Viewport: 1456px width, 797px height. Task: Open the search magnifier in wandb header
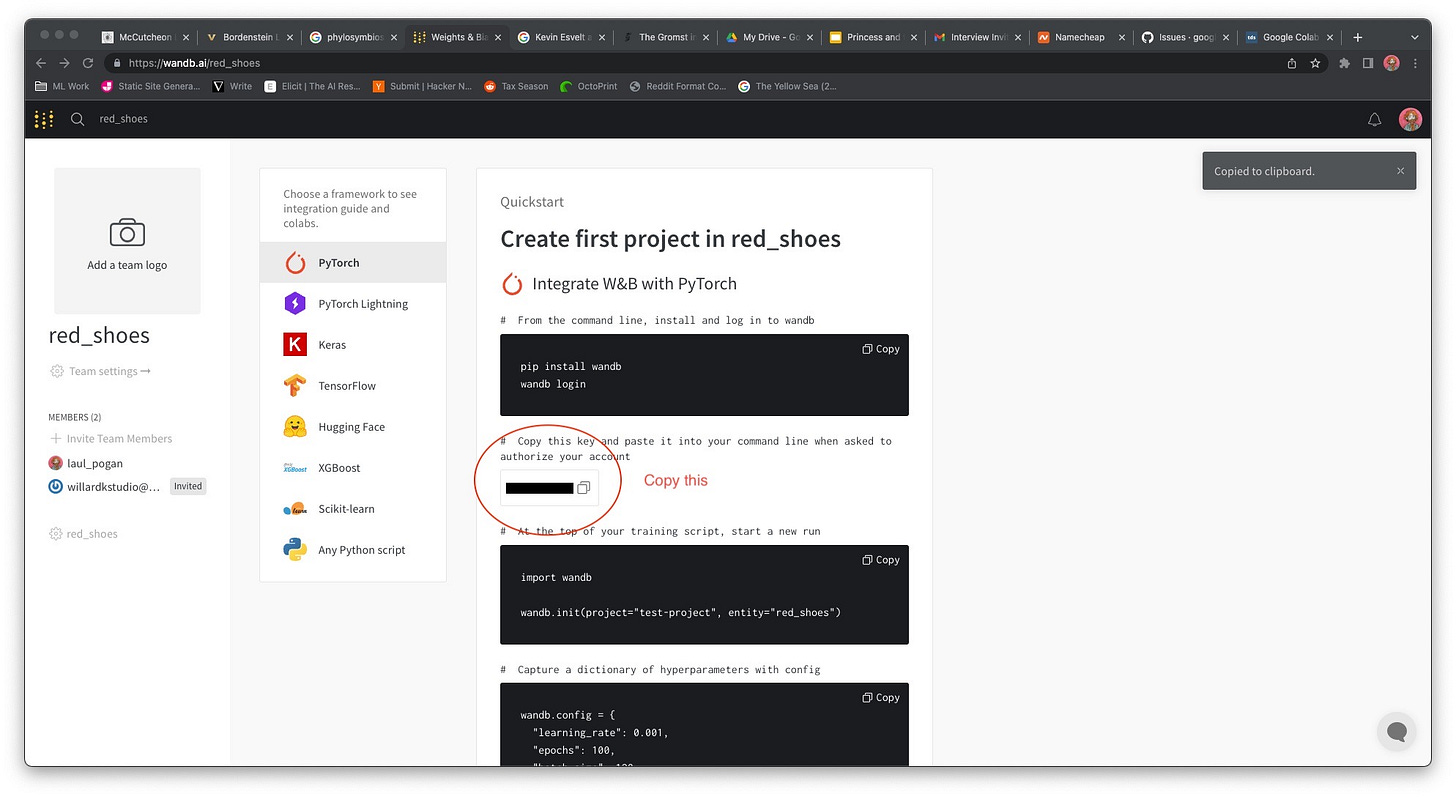(77, 119)
